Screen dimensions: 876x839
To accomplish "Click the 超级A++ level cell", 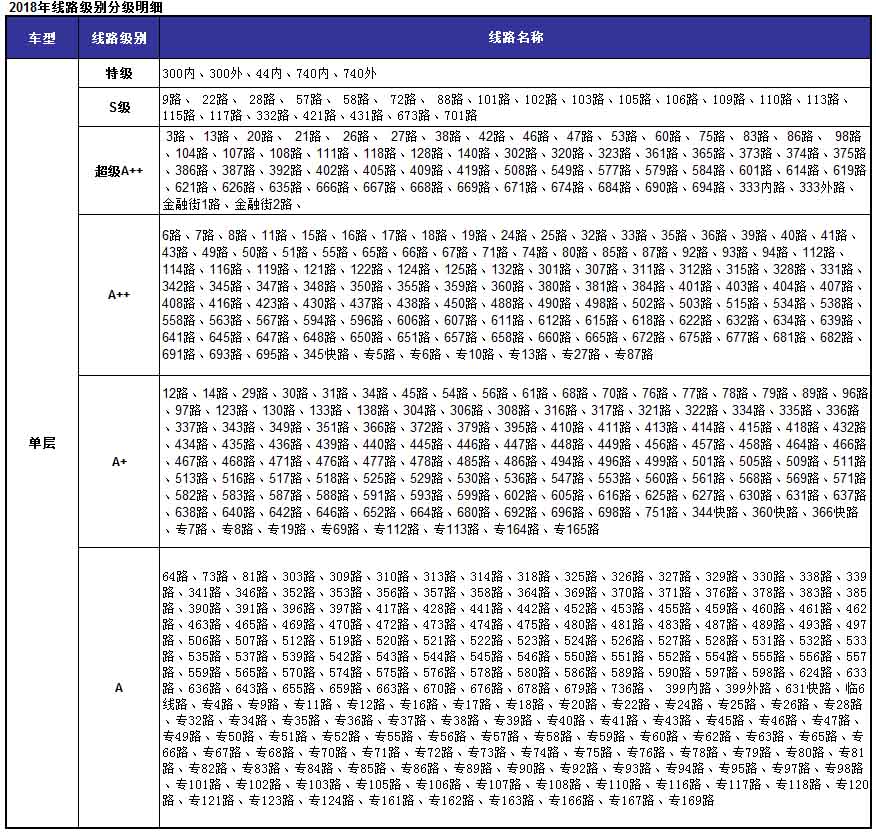I will point(119,171).
